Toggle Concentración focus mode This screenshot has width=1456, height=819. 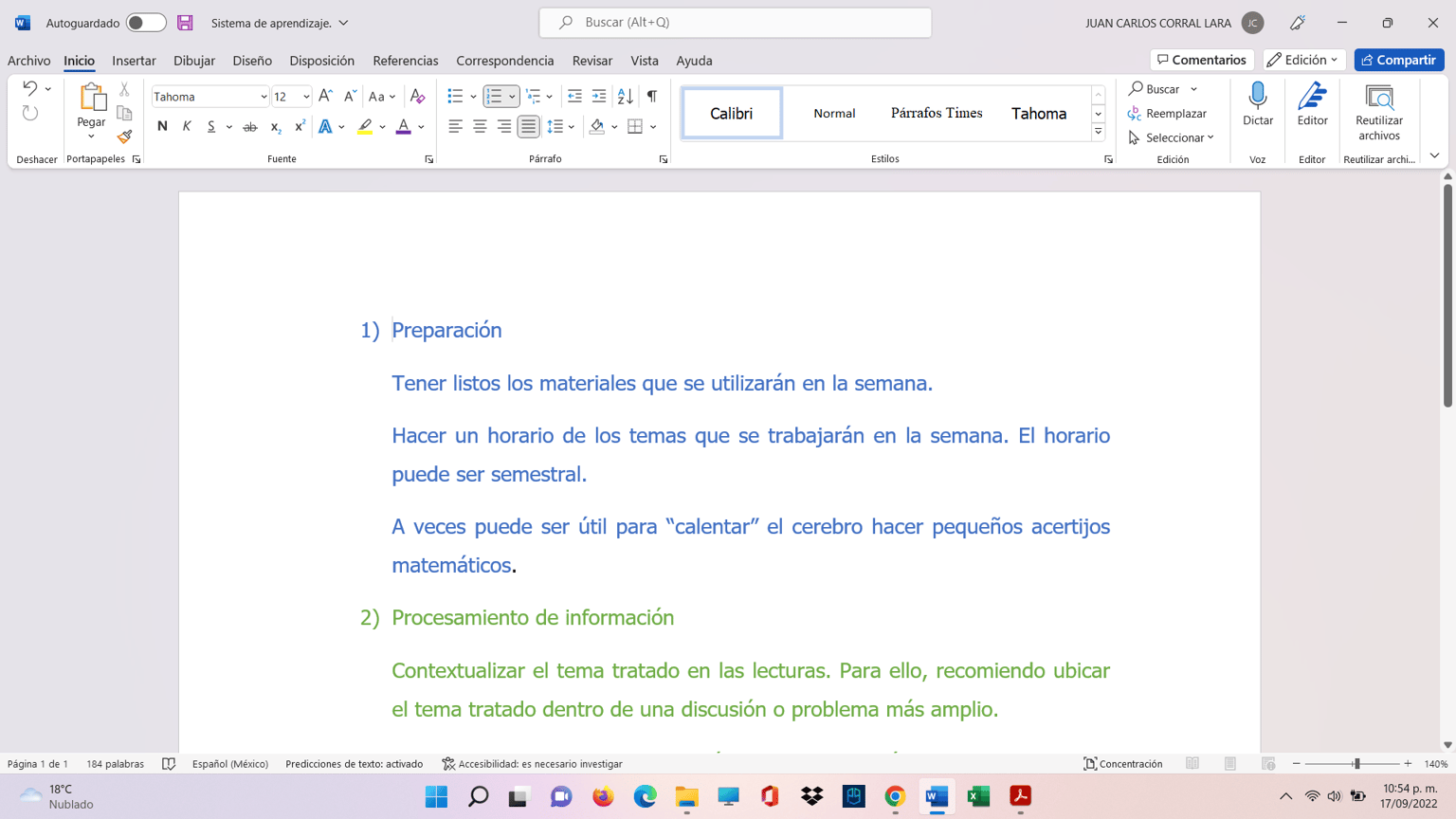(x=1123, y=764)
